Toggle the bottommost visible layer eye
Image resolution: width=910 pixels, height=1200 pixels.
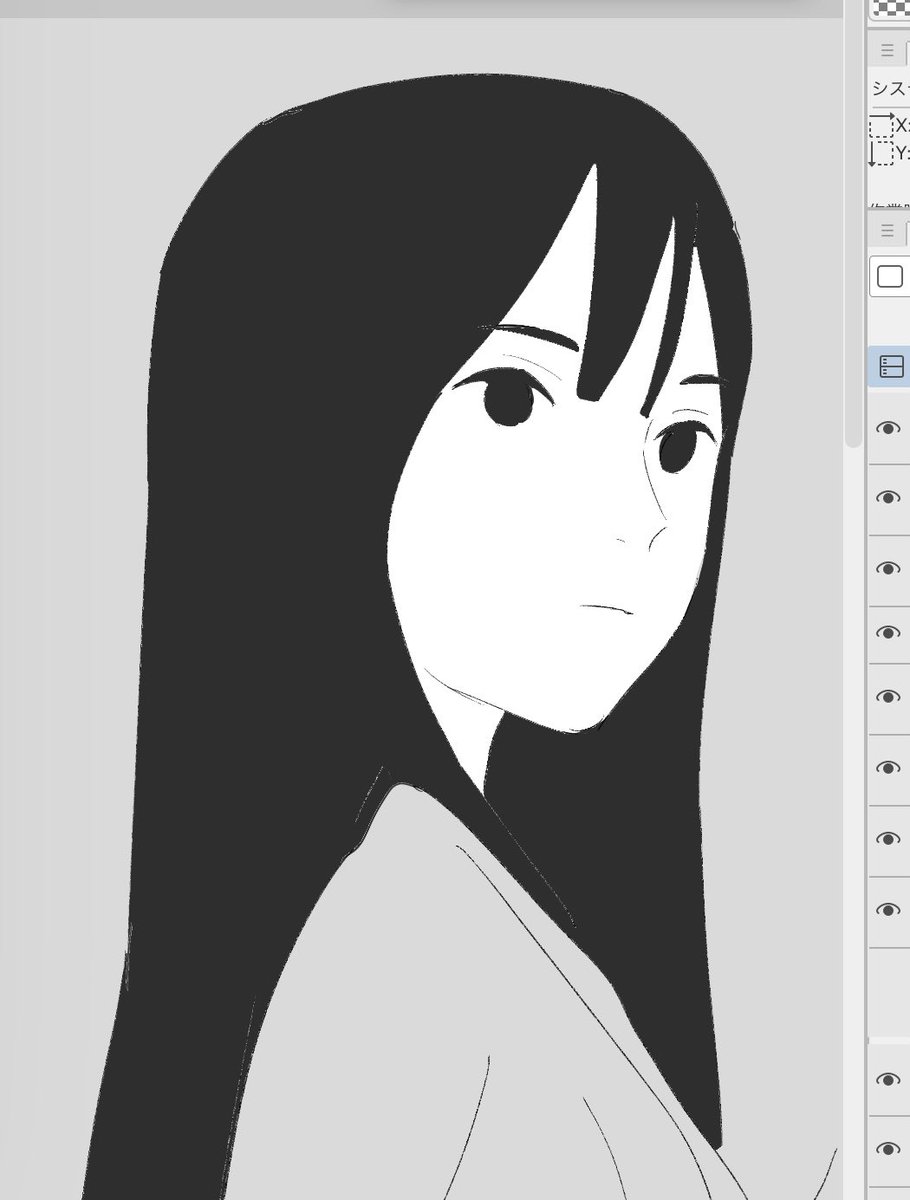click(x=888, y=1151)
